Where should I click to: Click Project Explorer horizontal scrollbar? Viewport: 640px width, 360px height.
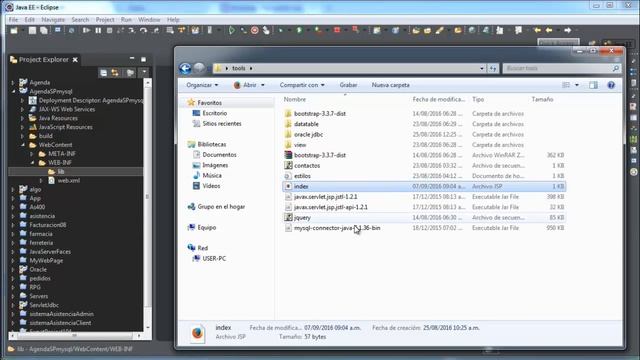pyautogui.click(x=75, y=336)
